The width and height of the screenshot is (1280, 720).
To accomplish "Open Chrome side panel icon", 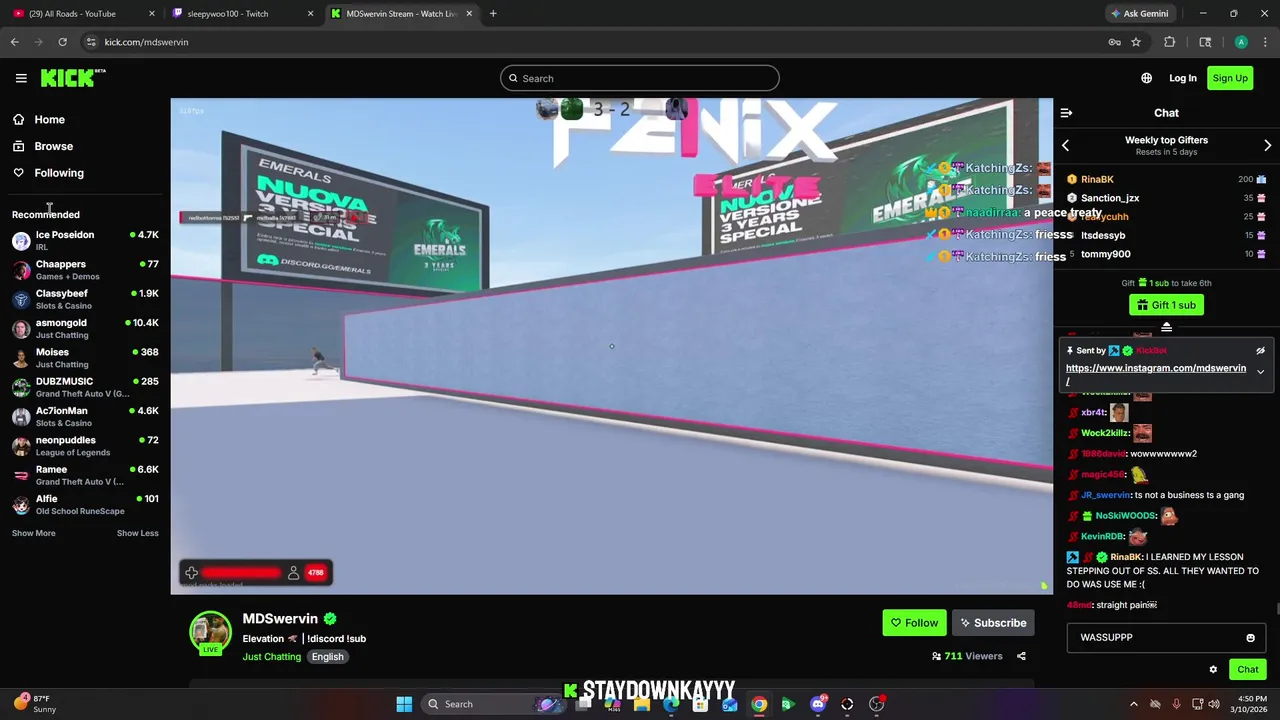I will (x=1205, y=42).
